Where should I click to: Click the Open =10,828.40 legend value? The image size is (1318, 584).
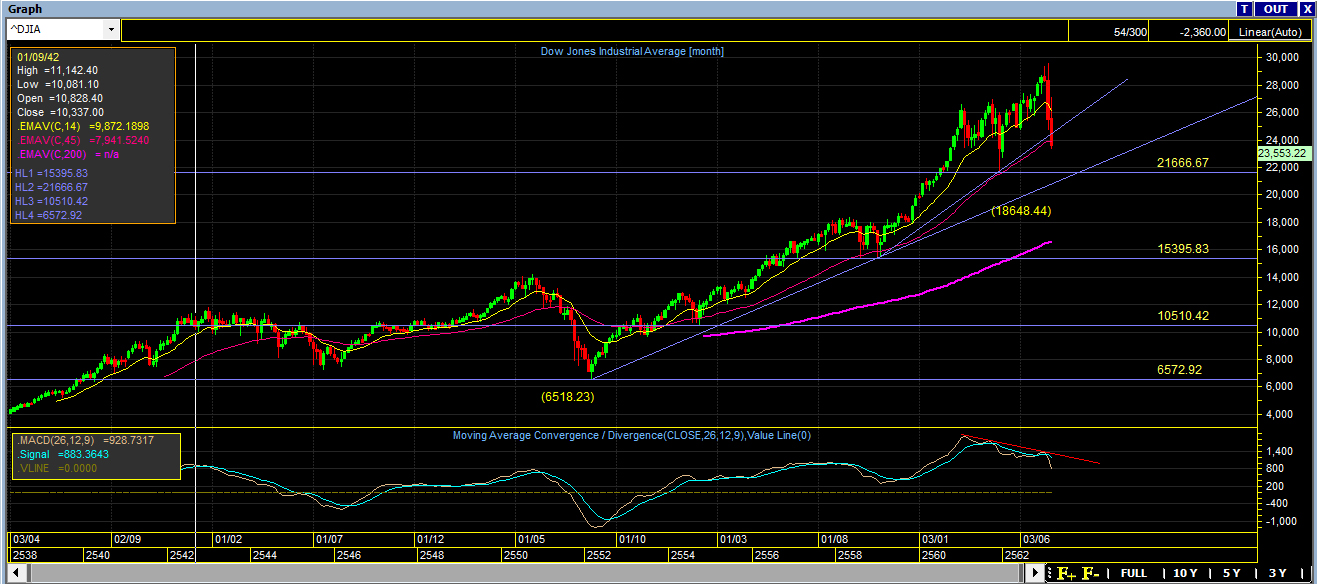(x=59, y=99)
